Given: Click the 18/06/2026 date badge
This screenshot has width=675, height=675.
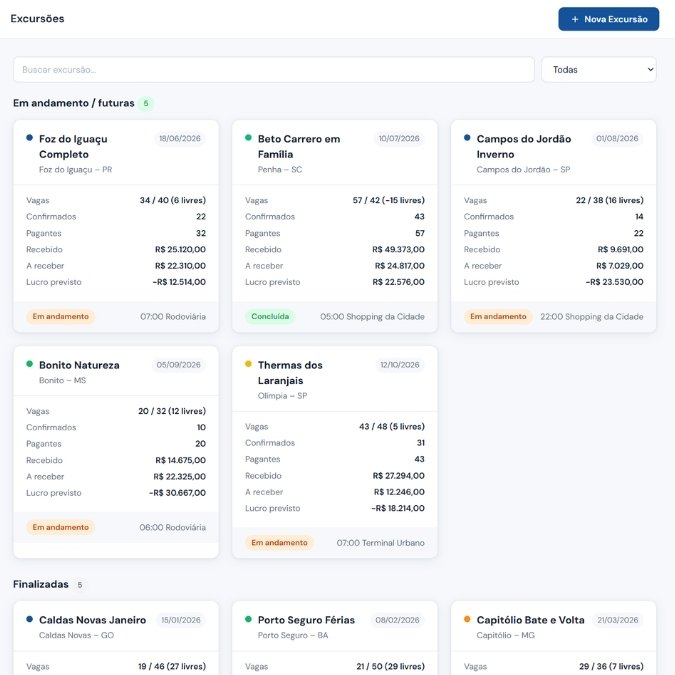Looking at the screenshot, I should [180, 139].
